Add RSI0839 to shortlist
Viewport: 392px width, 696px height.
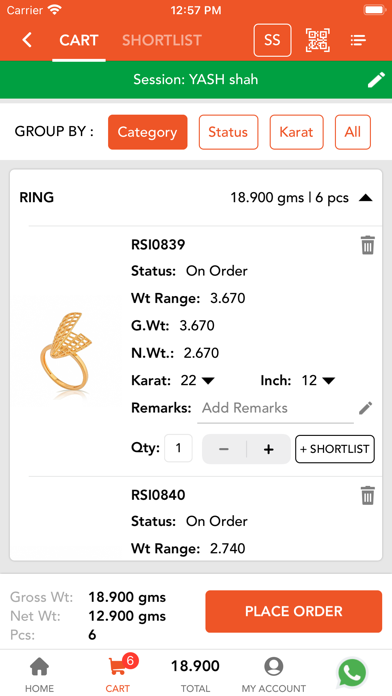pyautogui.click(x=335, y=449)
